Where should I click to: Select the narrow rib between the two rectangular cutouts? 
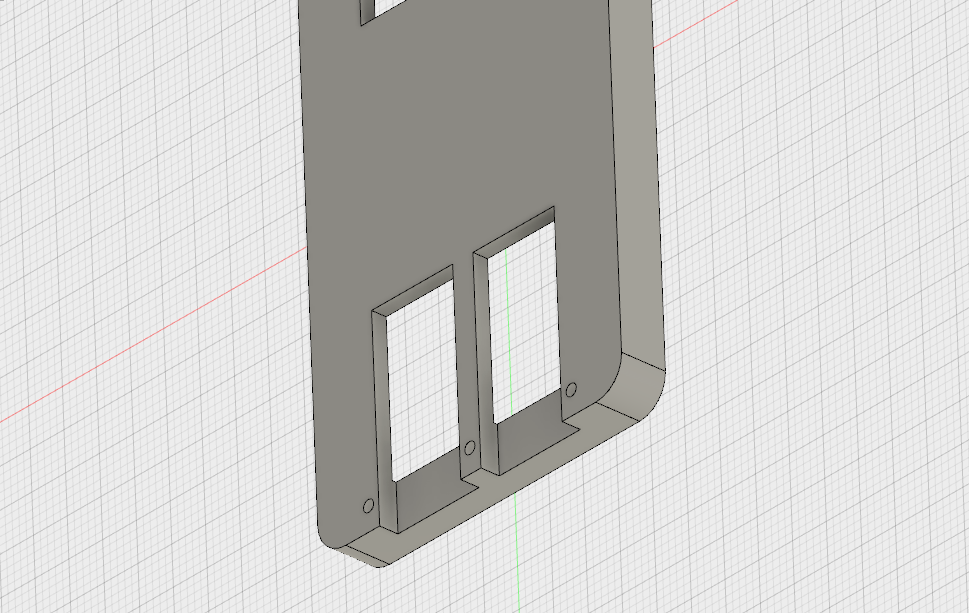click(x=467, y=365)
